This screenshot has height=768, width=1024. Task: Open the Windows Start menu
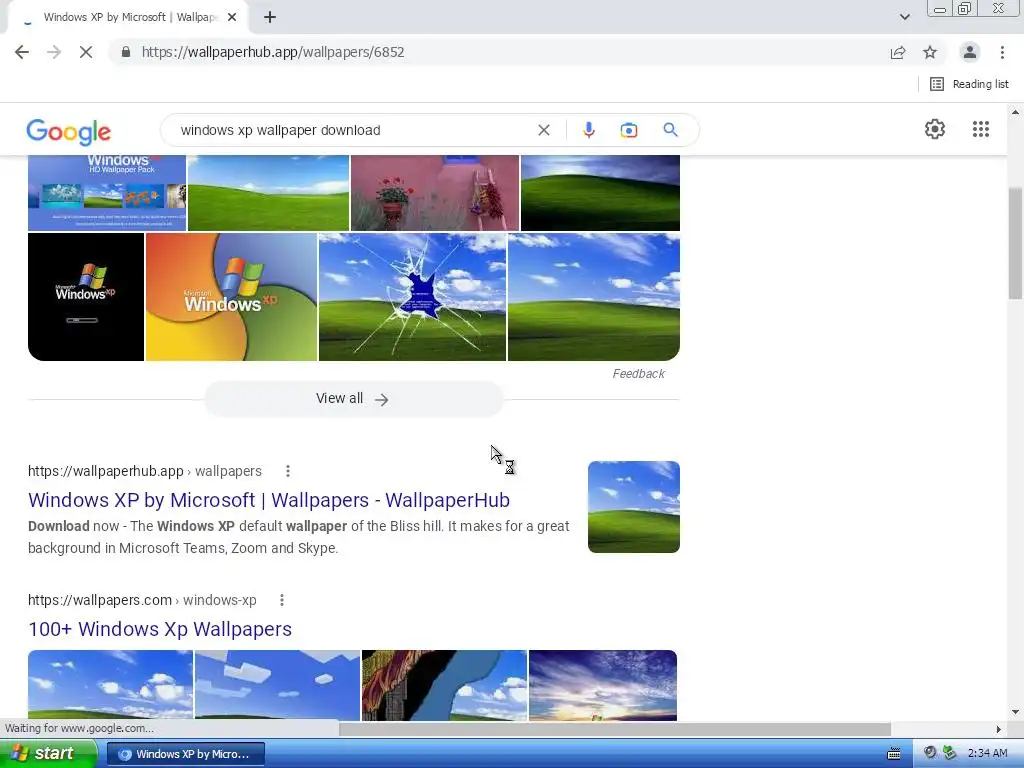click(x=47, y=754)
